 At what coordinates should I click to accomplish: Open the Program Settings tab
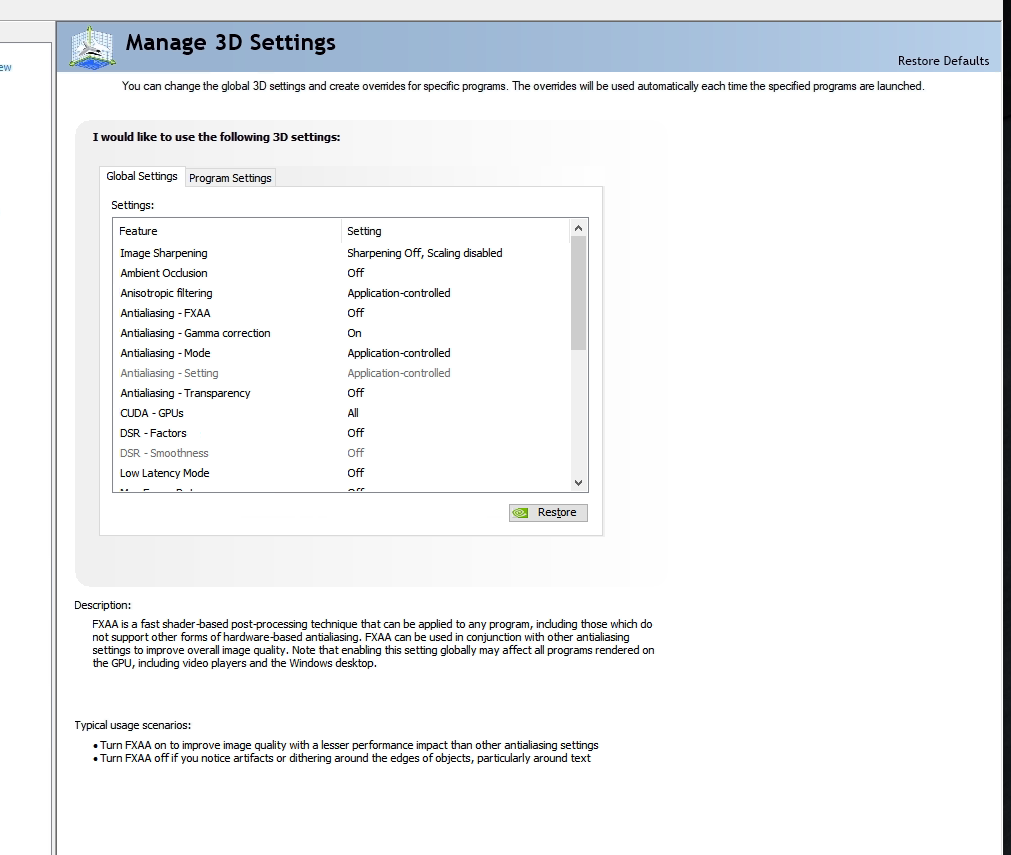tap(230, 178)
